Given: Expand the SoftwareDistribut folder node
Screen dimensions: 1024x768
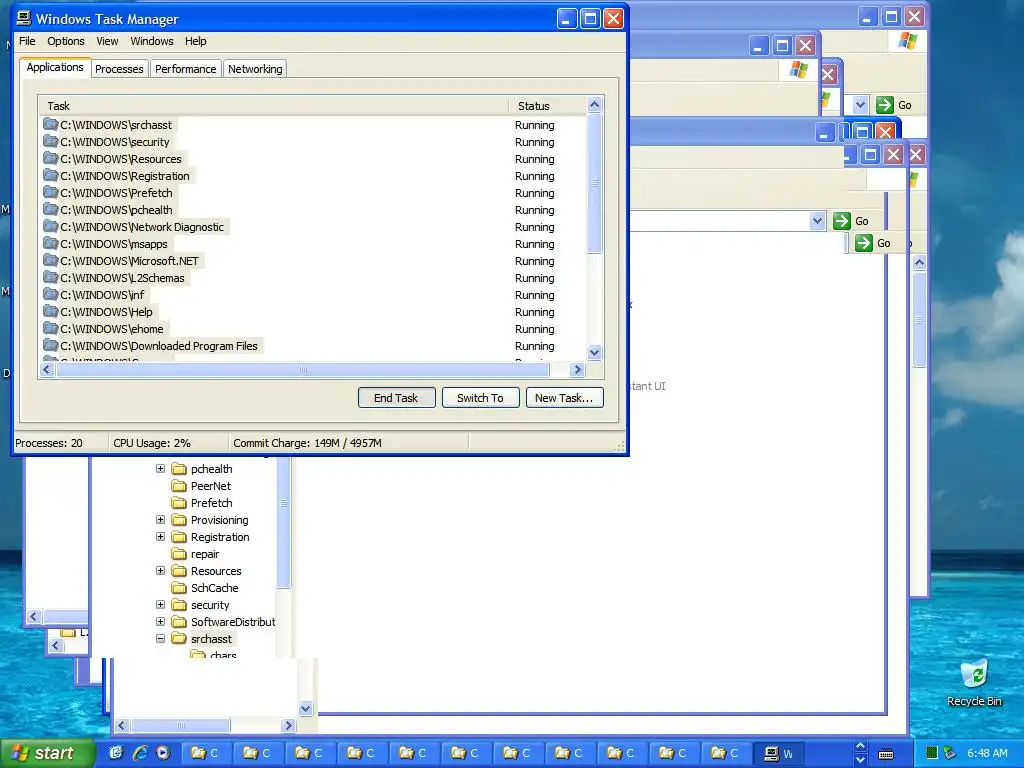Looking at the screenshot, I should click(161, 621).
